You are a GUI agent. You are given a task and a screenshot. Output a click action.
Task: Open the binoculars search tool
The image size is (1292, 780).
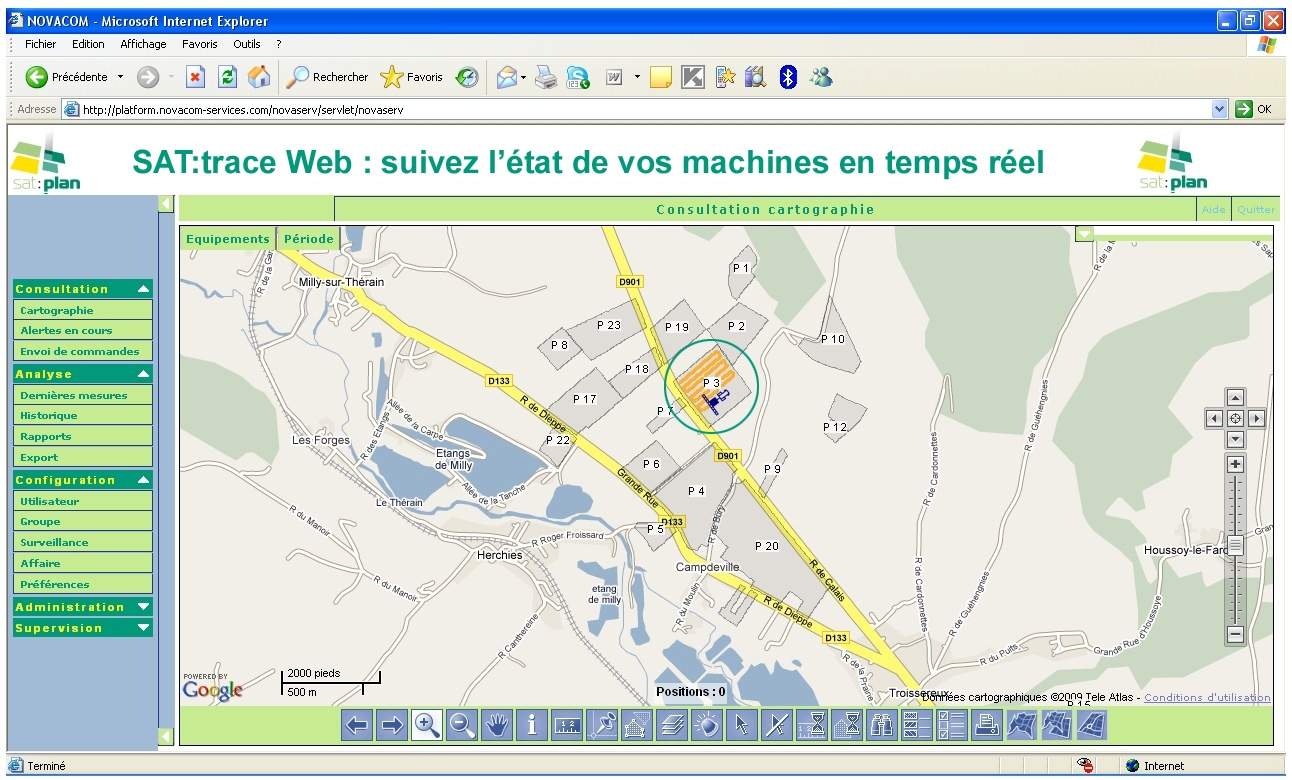(881, 725)
